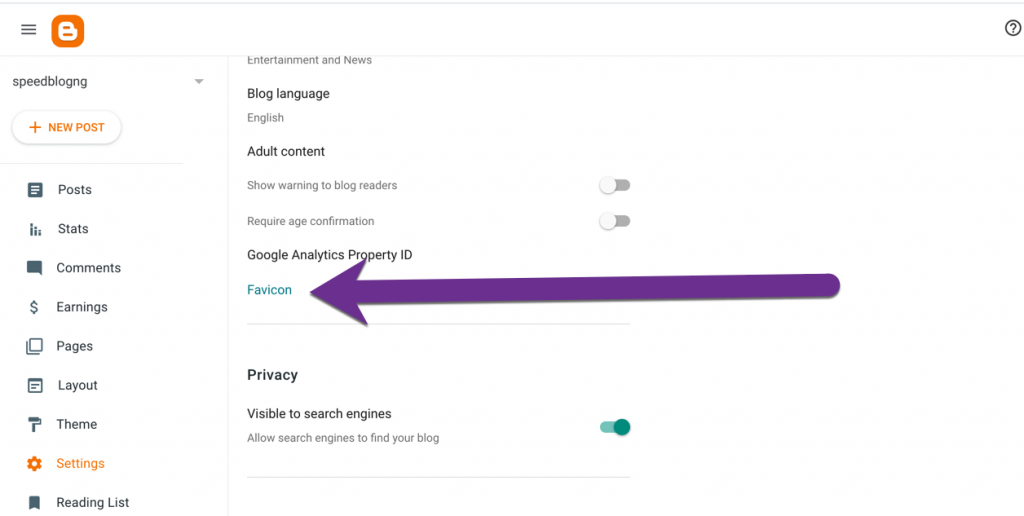Screen dimensions: 1024x516
Task: Open Theme paint roller icon
Action: [35, 425]
